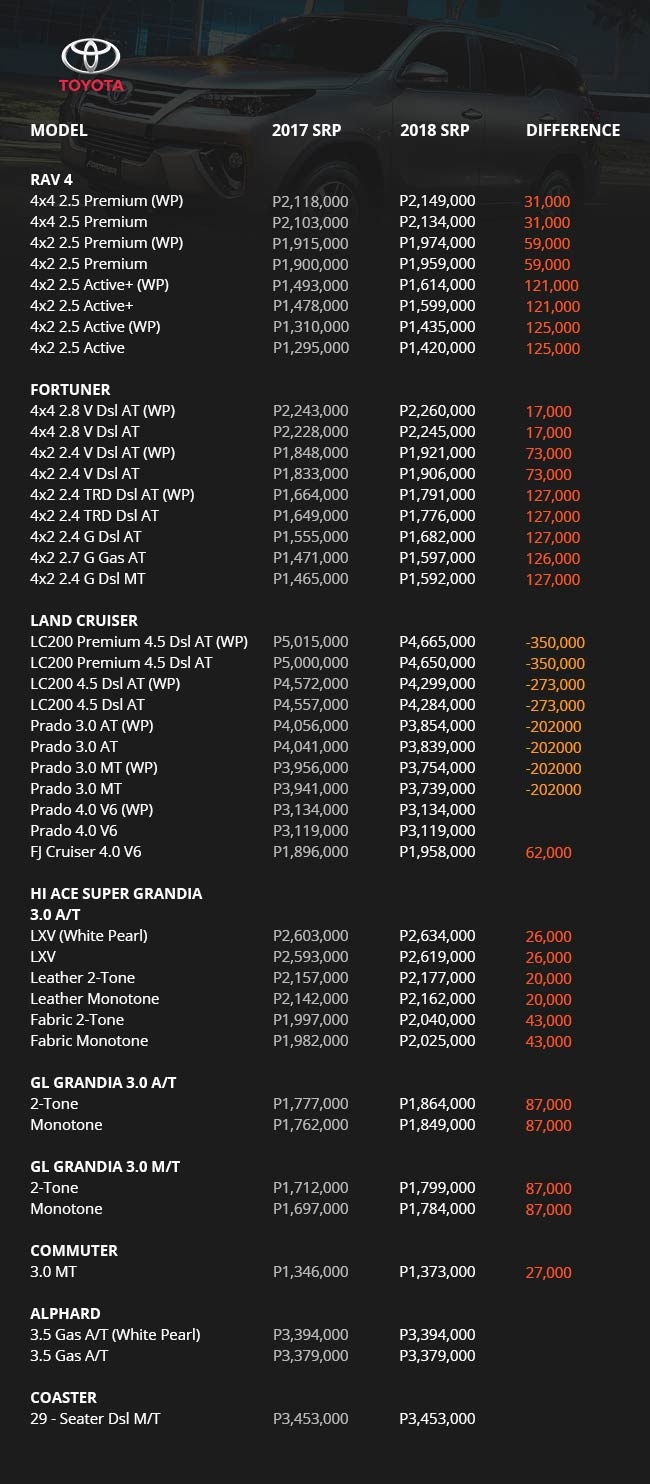Click the HI ACE SUPER GRANDIA heading

click(116, 893)
